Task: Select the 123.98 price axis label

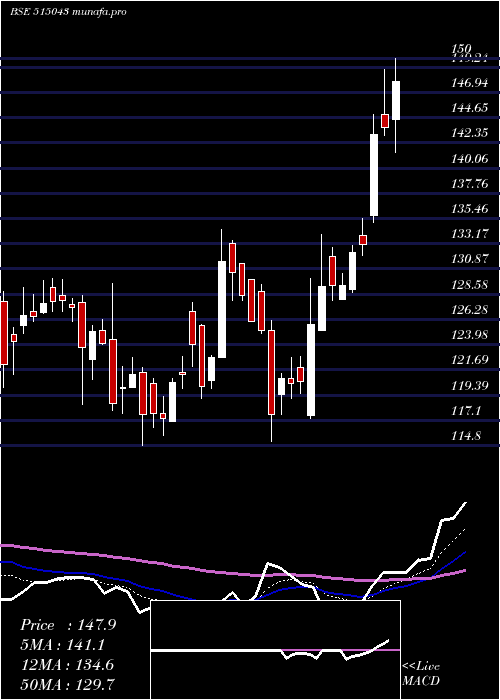Action: tap(470, 334)
